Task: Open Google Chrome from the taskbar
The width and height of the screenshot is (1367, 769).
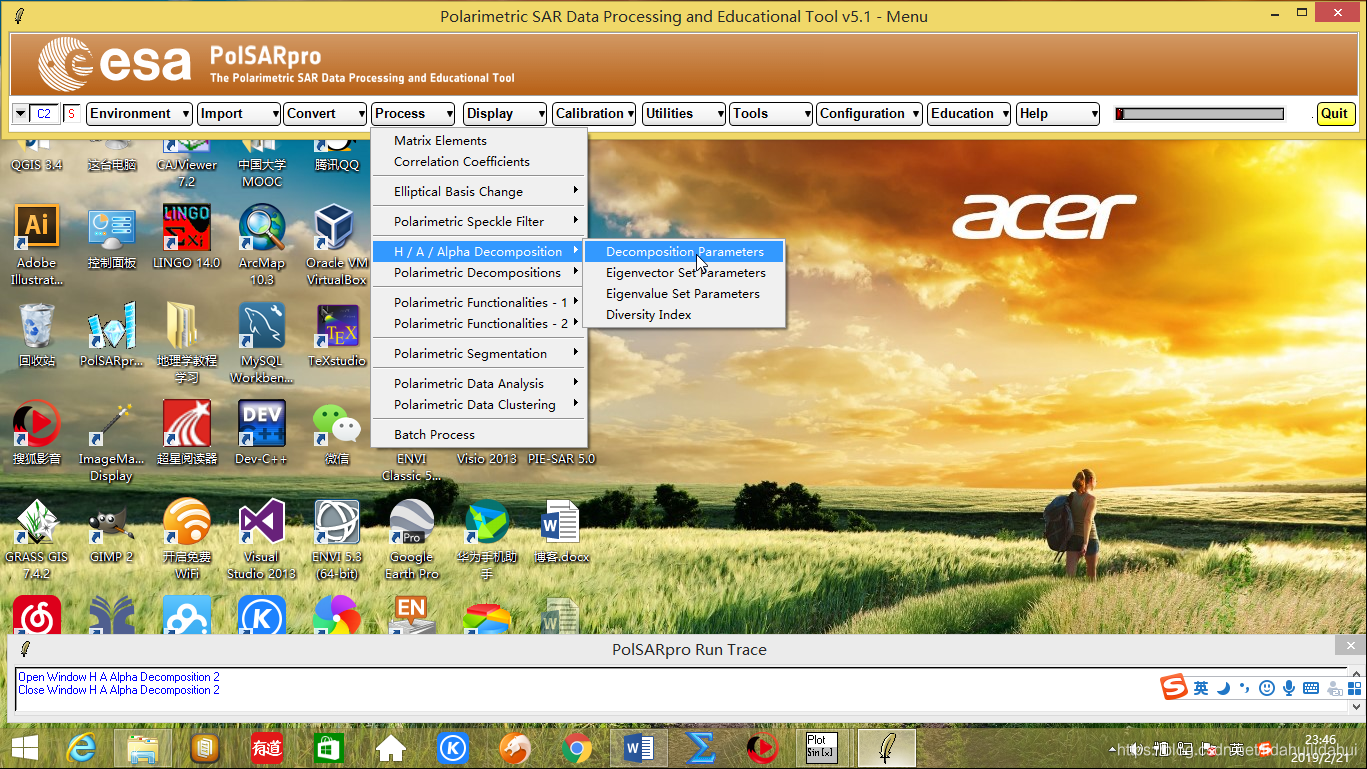Action: (576, 748)
